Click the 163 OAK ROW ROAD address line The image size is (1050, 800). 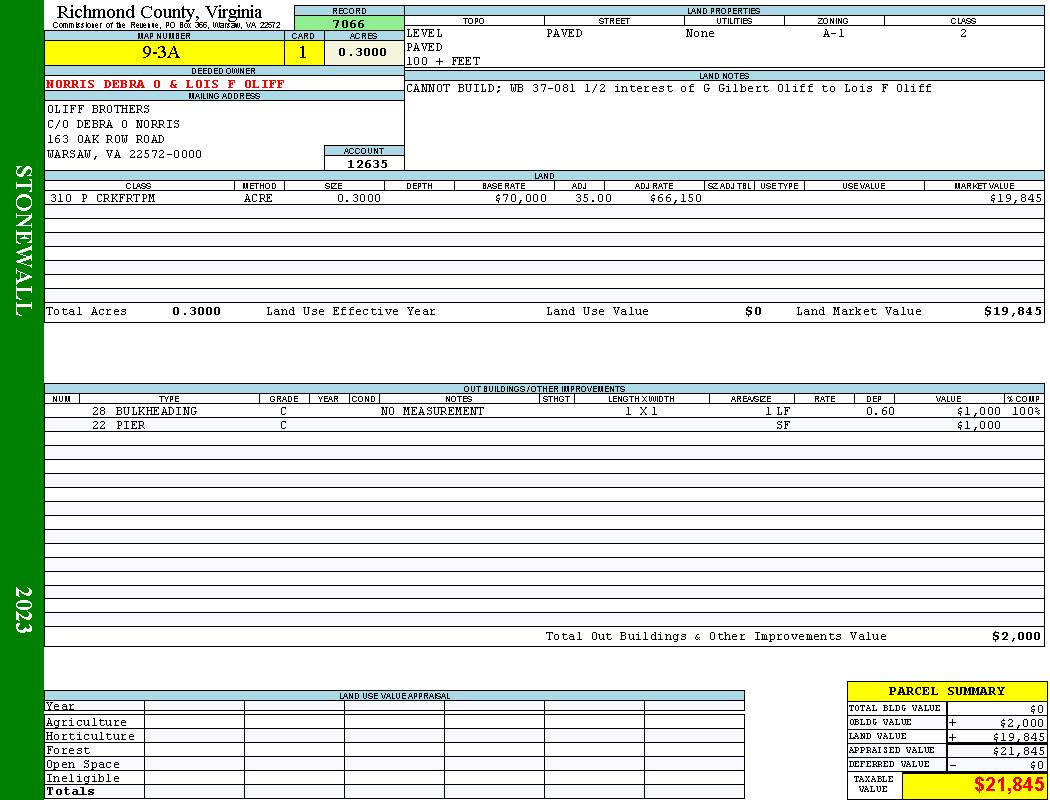coord(106,139)
